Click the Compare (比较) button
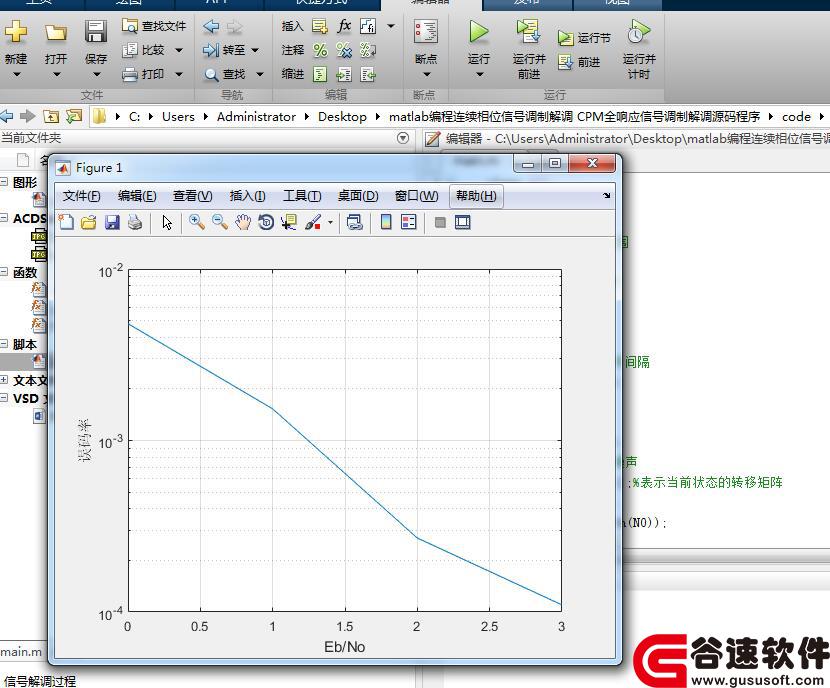The height and width of the screenshot is (688, 830). (143, 50)
